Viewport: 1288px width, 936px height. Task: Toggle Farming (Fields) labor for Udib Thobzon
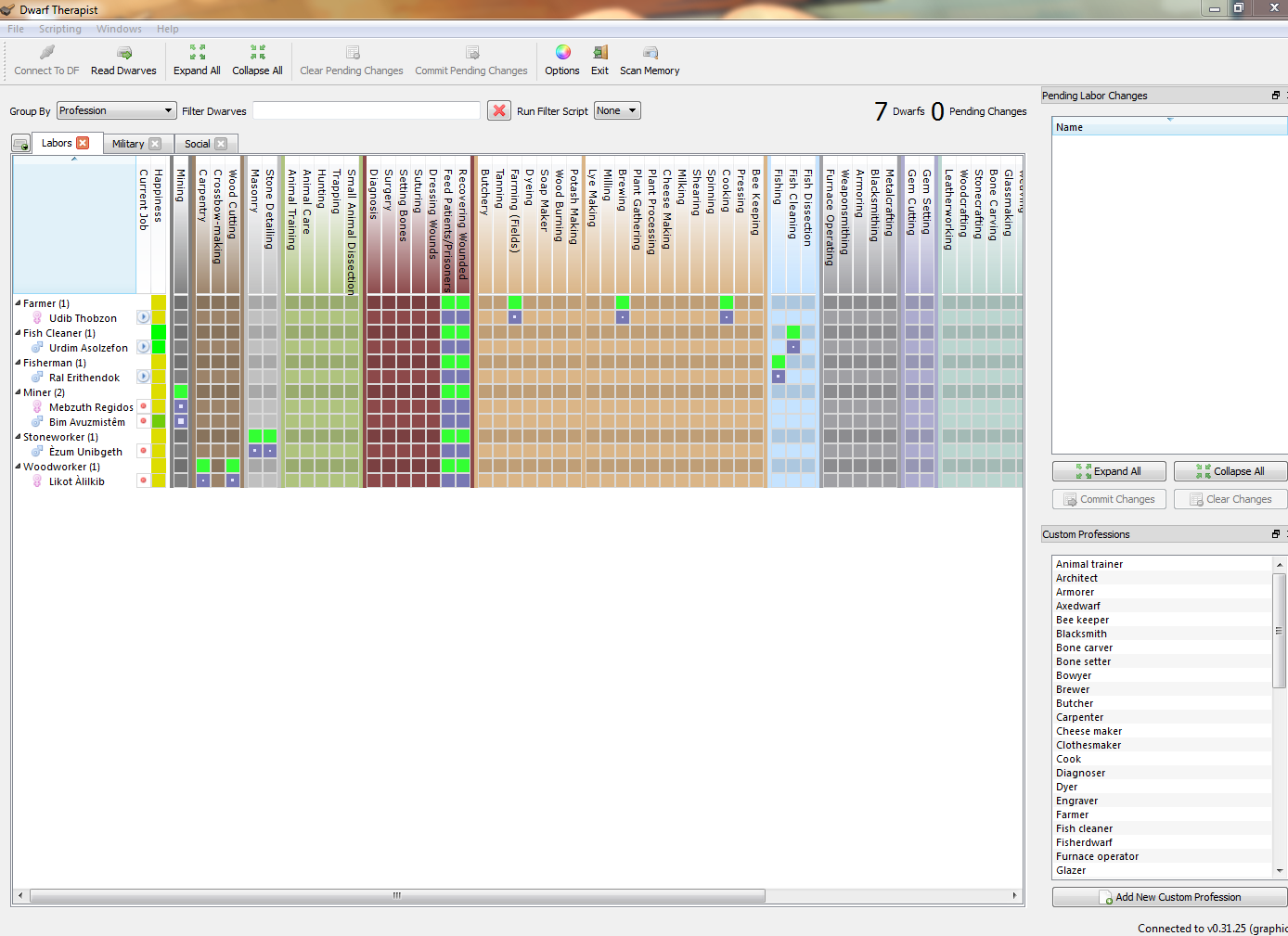point(515,317)
